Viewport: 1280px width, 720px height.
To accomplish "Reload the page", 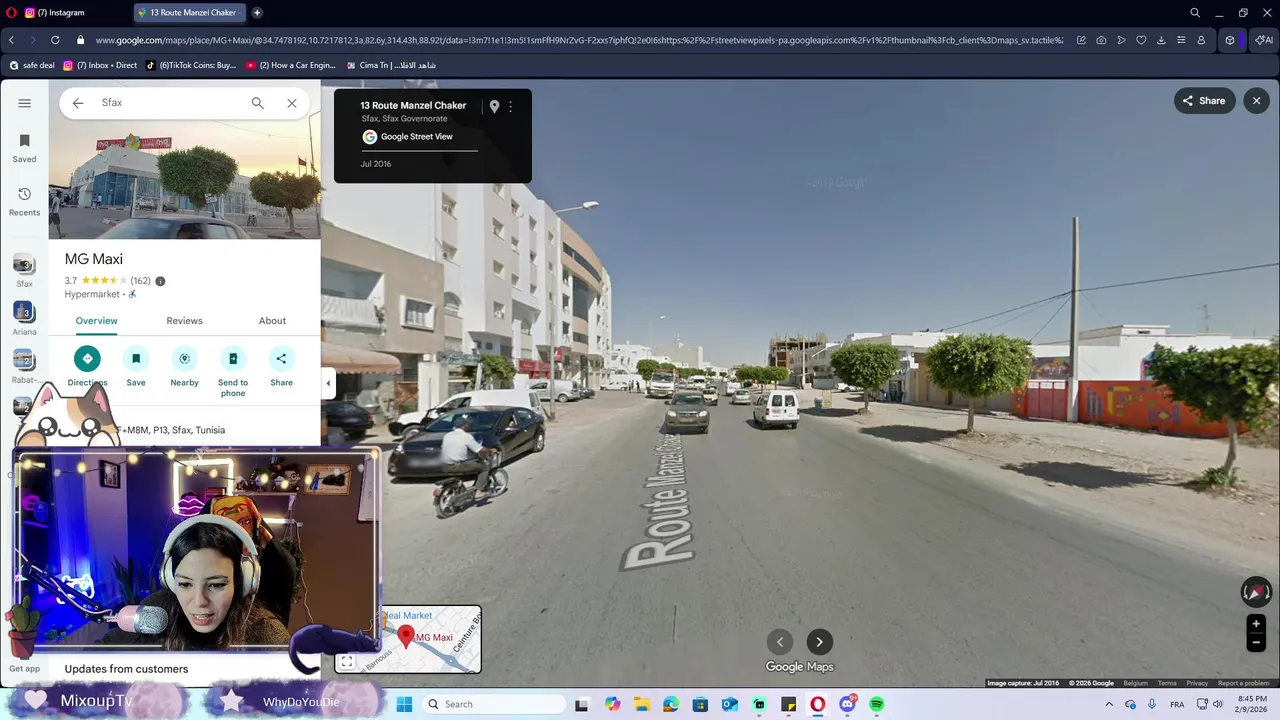I will [54, 40].
